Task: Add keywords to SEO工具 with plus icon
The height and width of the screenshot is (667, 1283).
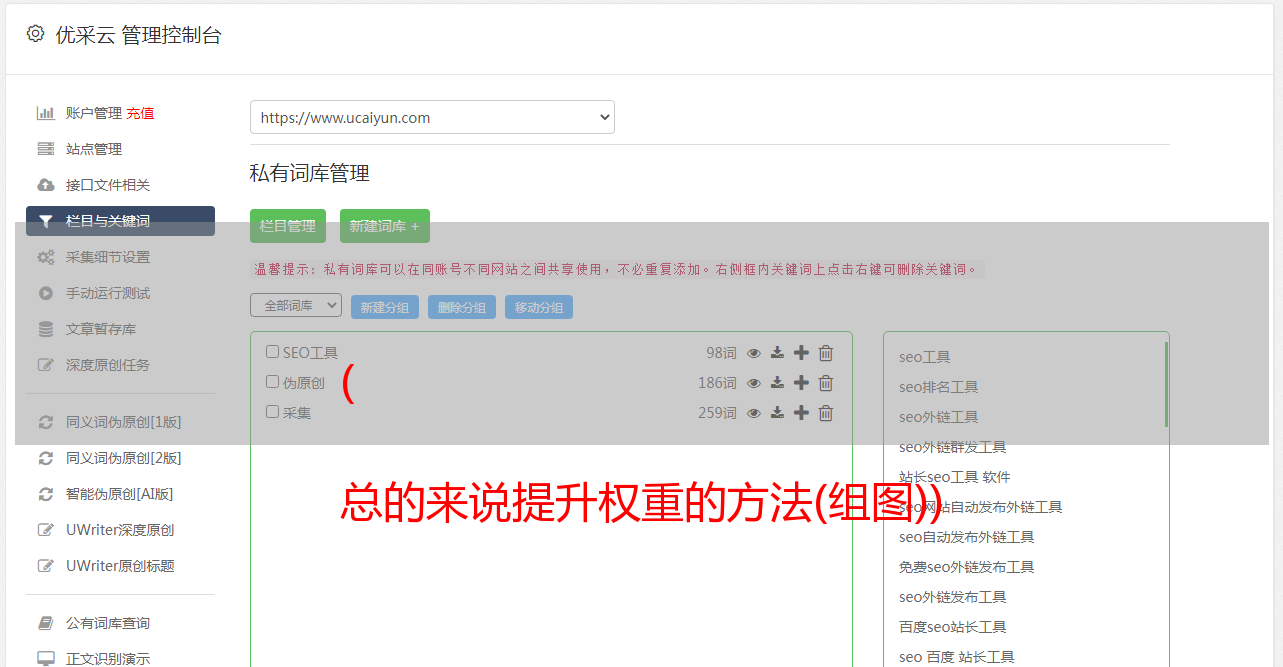Action: [801, 353]
